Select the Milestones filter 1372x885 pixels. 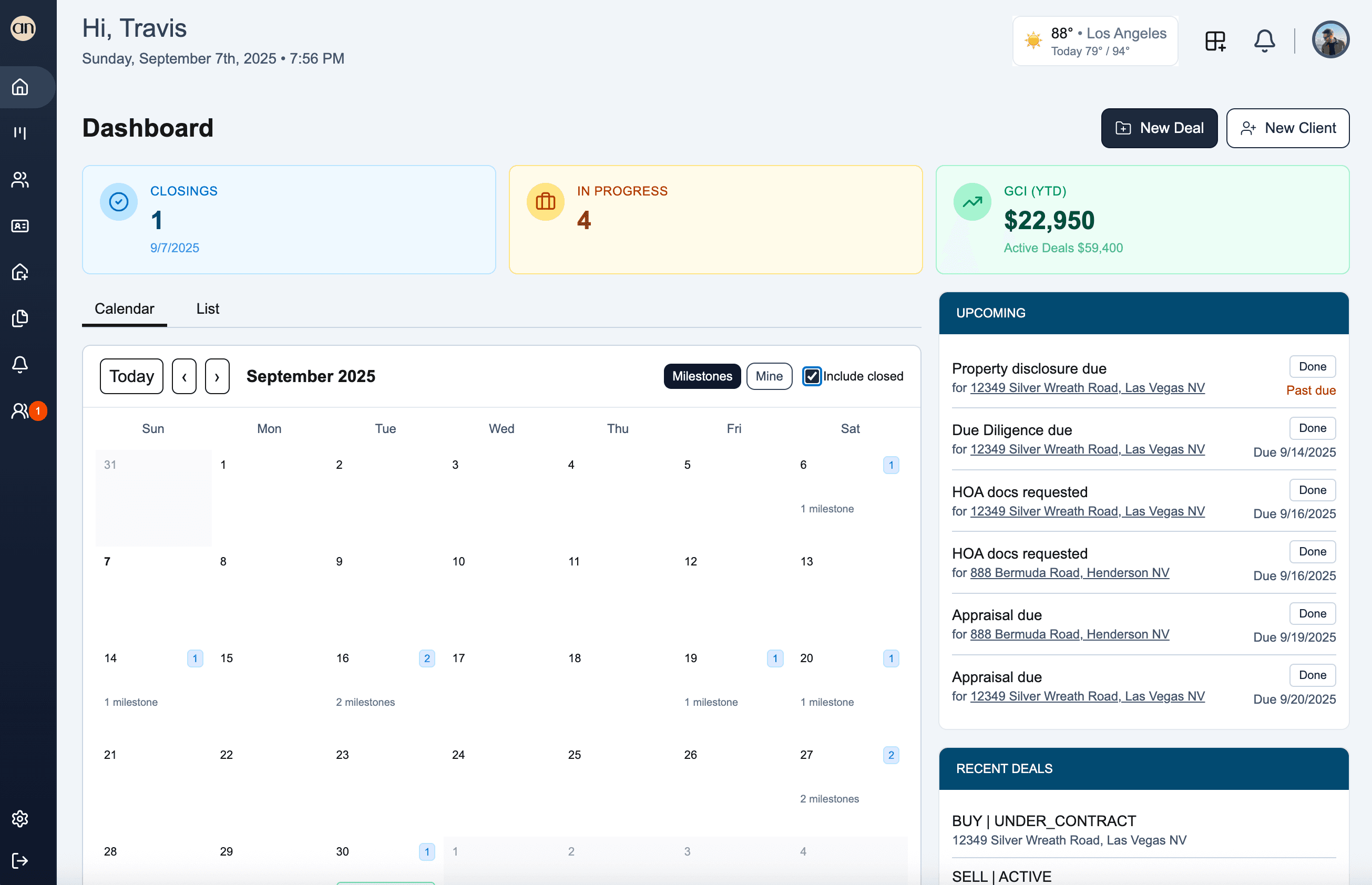pyautogui.click(x=702, y=376)
